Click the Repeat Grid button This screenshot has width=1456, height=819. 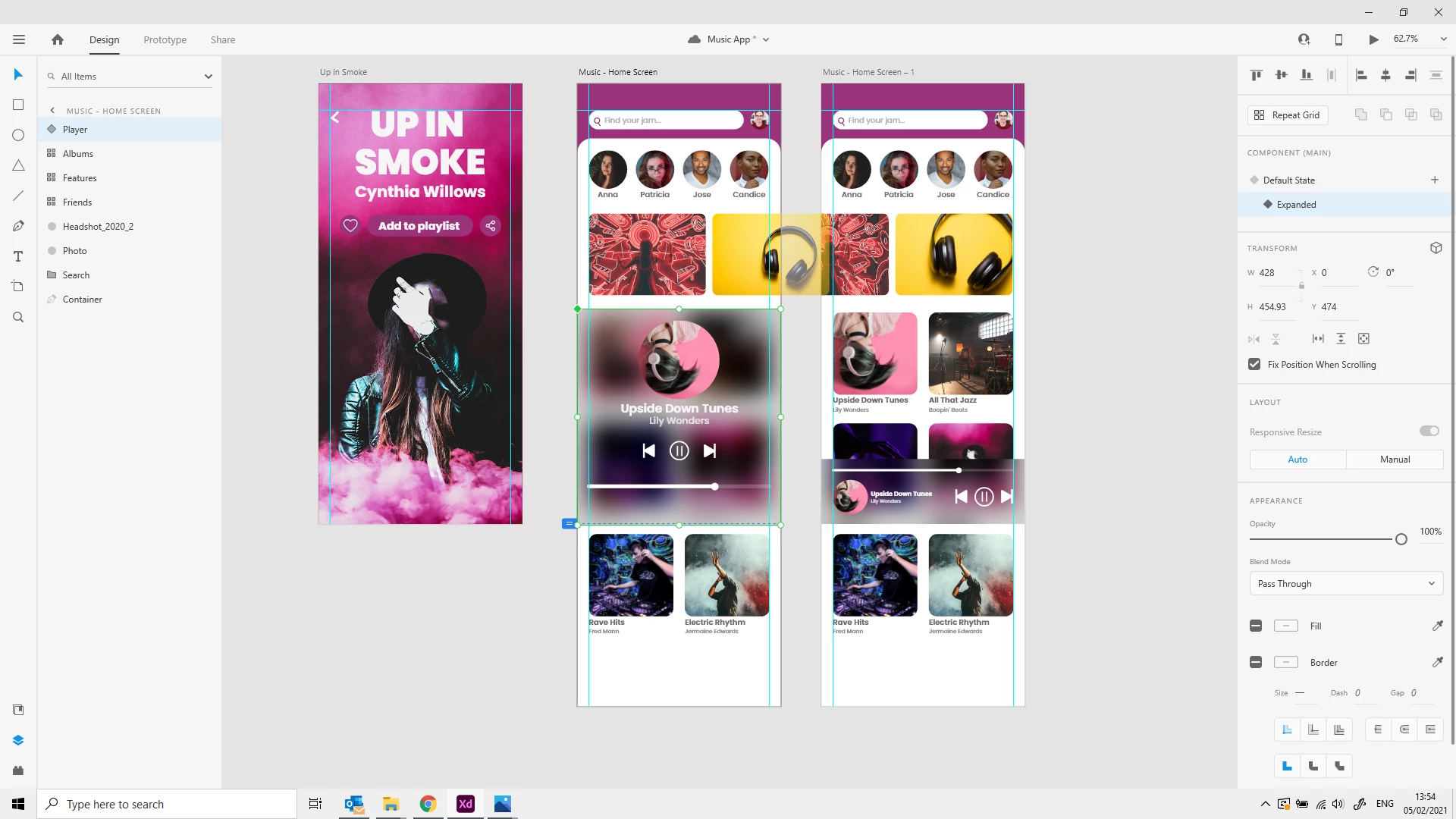[x=1288, y=115]
